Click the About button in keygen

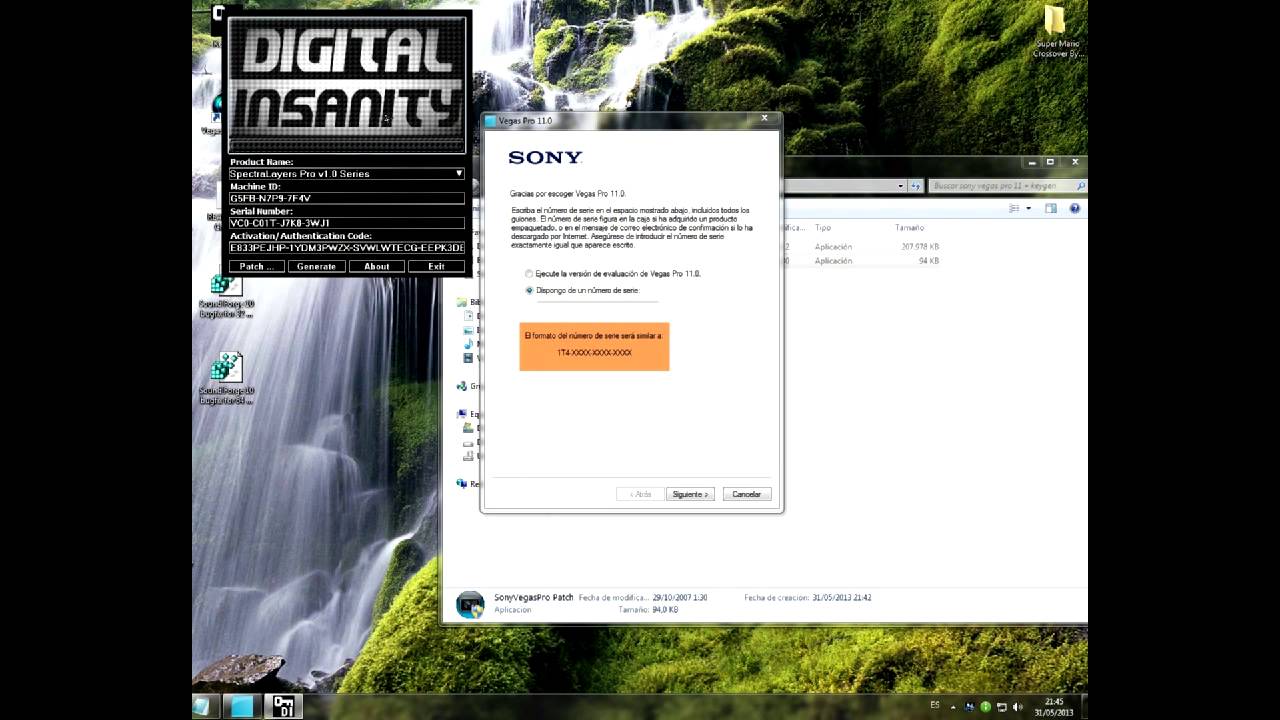pyautogui.click(x=377, y=266)
